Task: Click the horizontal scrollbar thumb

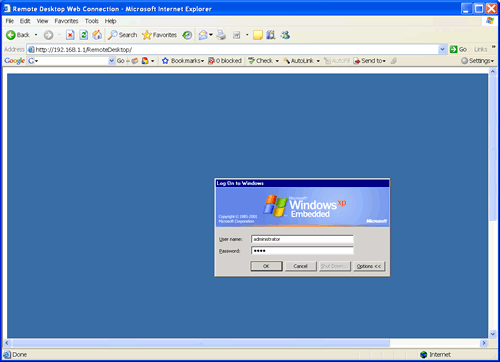Action: pos(201,343)
